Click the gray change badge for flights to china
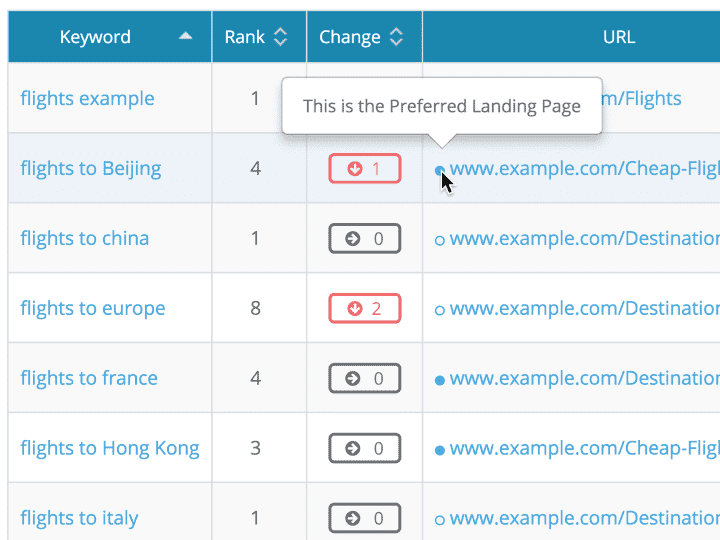The width and height of the screenshot is (720, 540). tap(365, 239)
